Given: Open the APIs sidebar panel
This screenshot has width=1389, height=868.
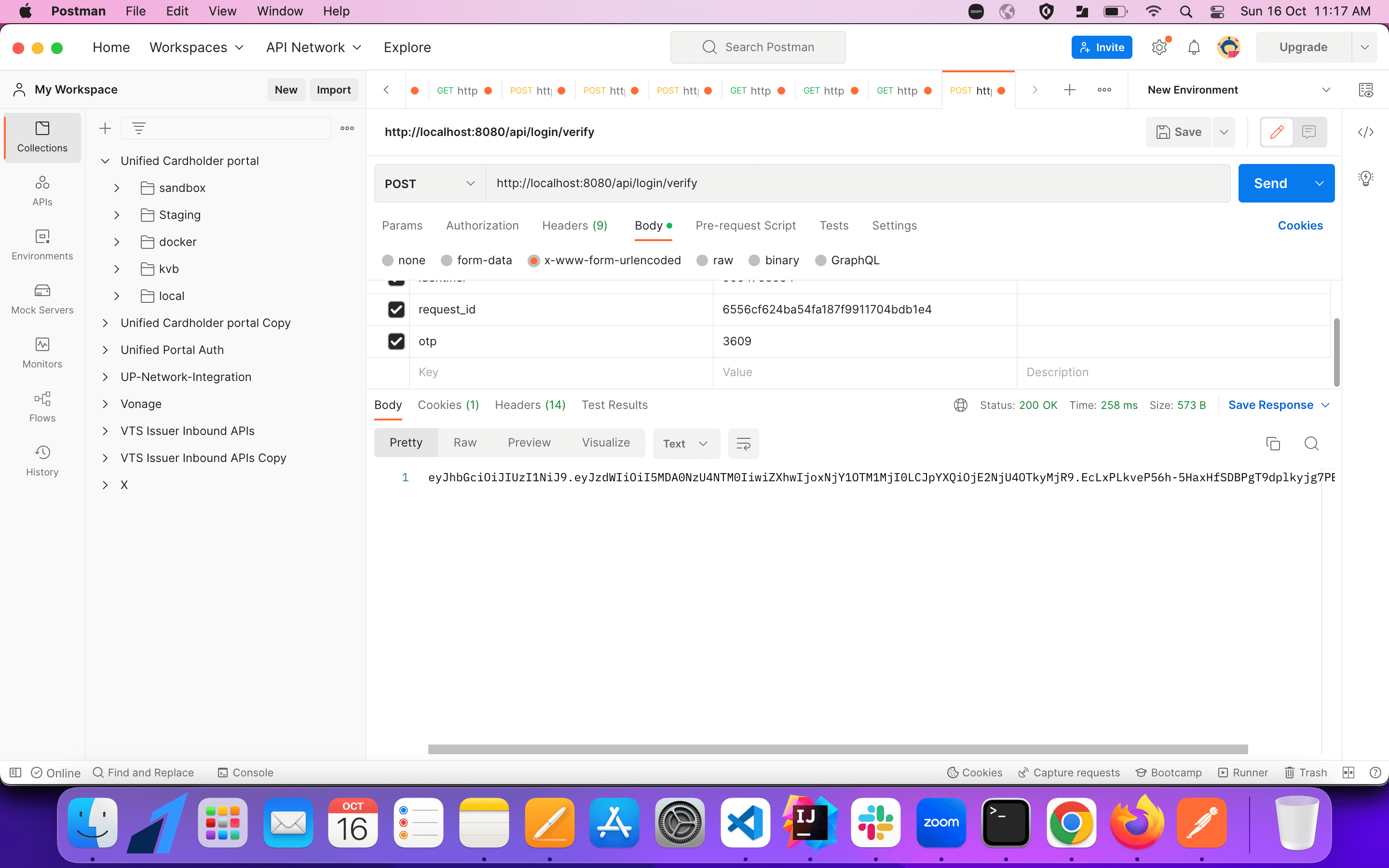Looking at the screenshot, I should pos(42,191).
